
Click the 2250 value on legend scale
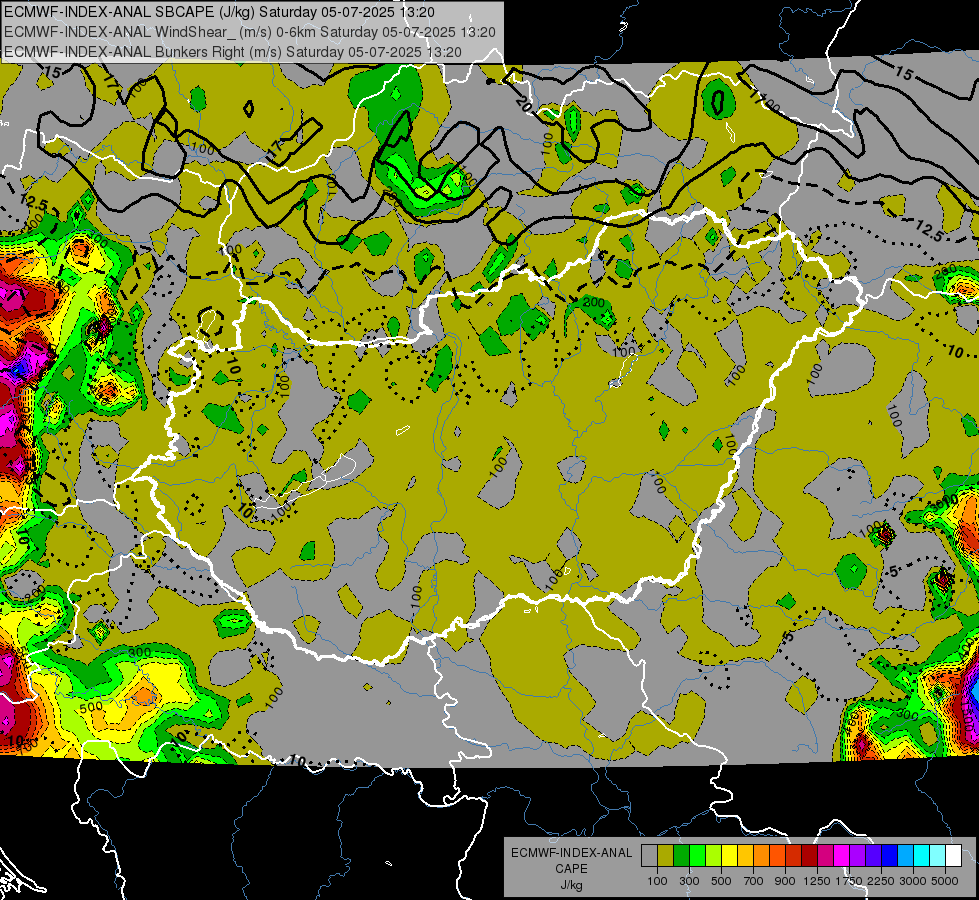click(x=881, y=881)
